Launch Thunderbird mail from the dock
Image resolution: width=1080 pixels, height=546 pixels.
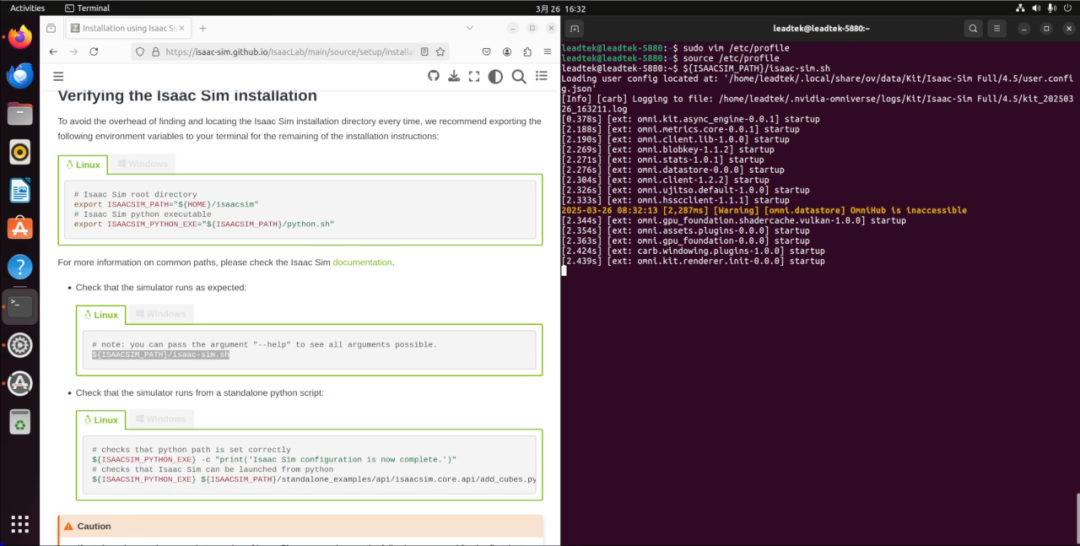20,75
